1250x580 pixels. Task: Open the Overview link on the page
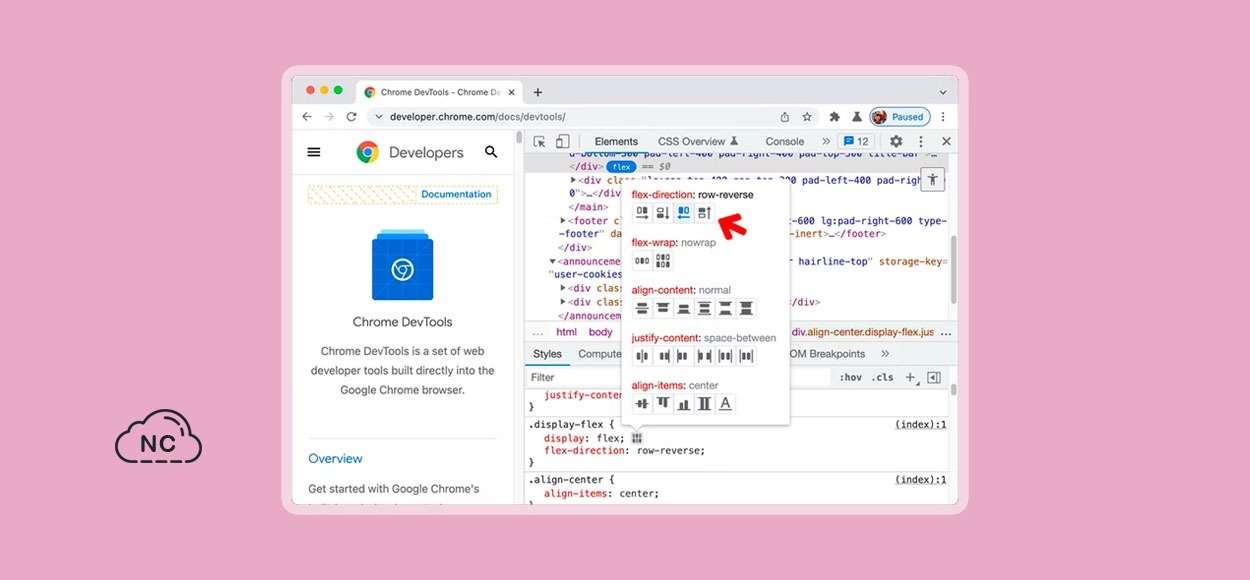point(335,459)
